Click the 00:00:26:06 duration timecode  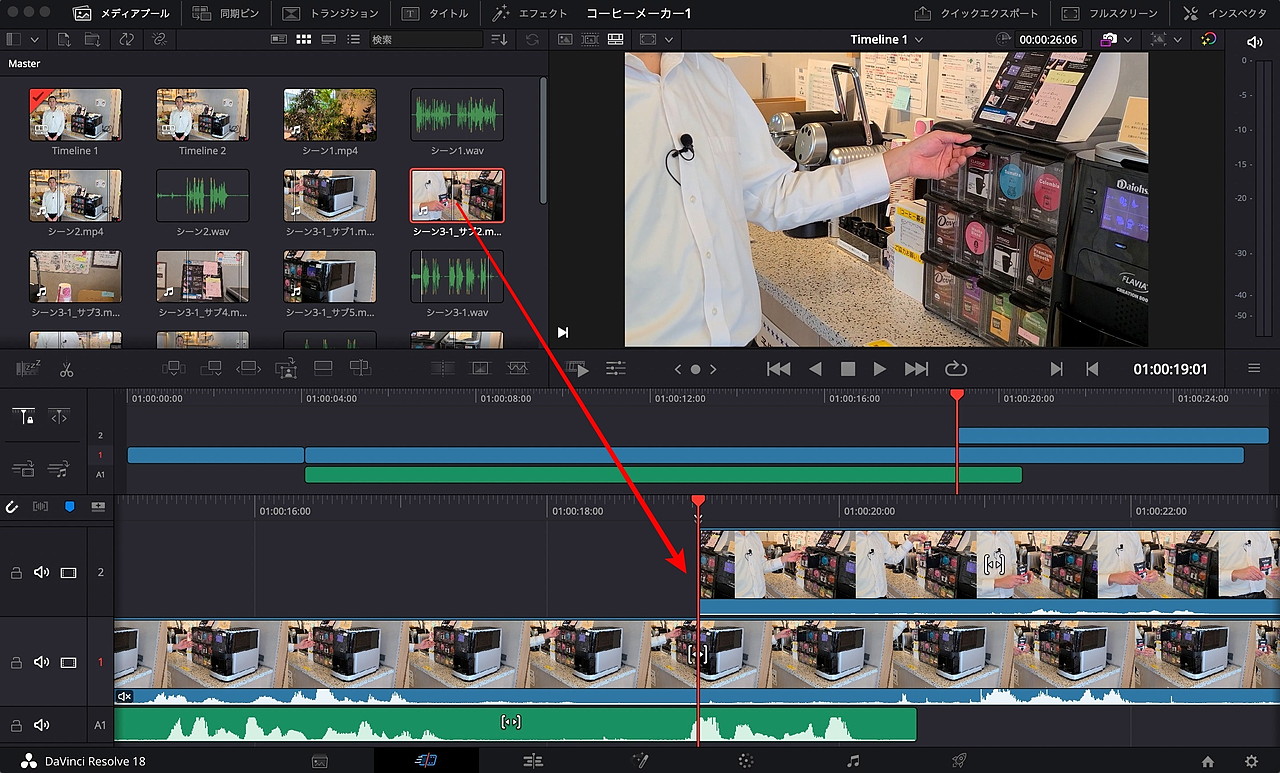pyautogui.click(x=1048, y=39)
